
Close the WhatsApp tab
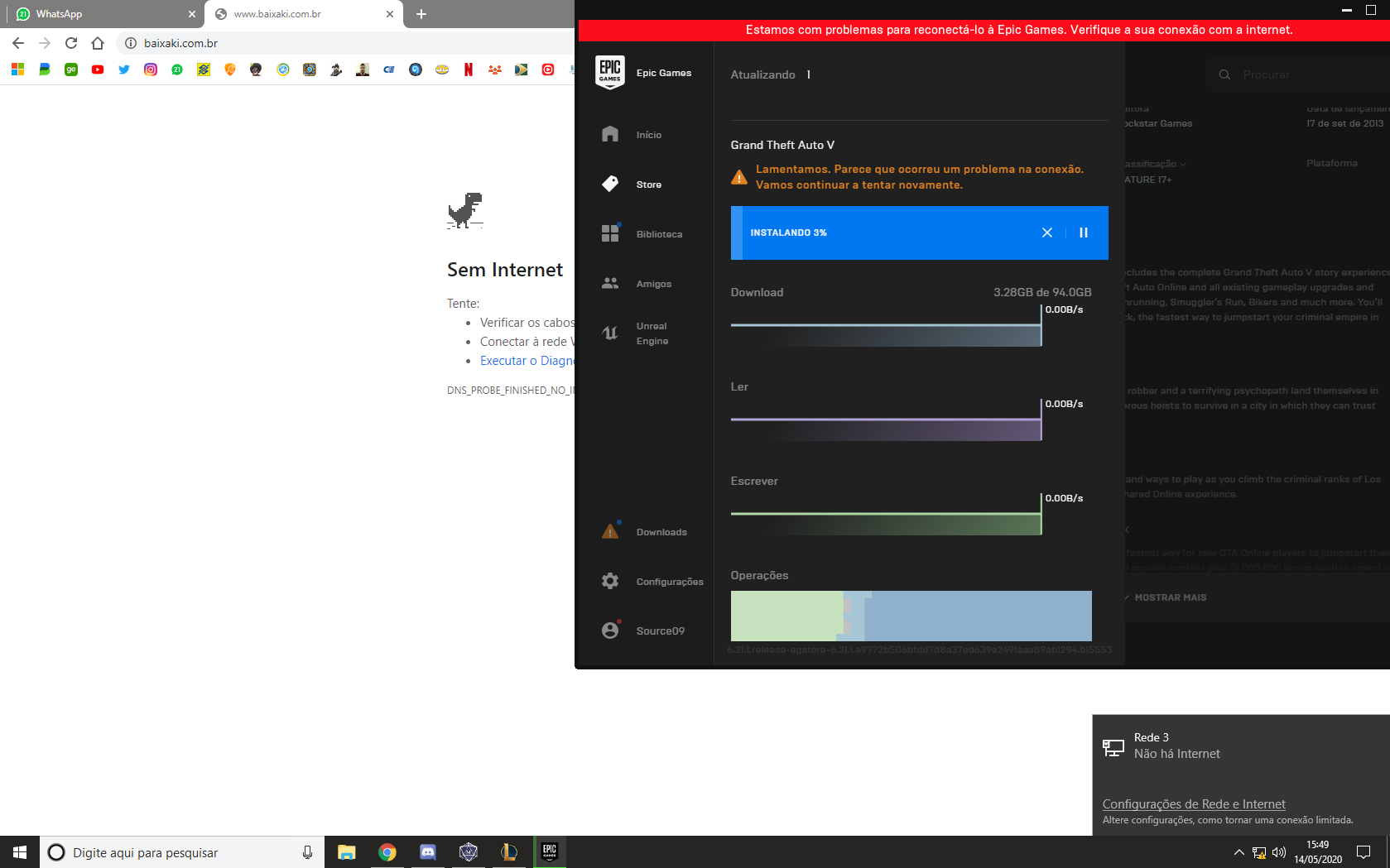click(192, 14)
